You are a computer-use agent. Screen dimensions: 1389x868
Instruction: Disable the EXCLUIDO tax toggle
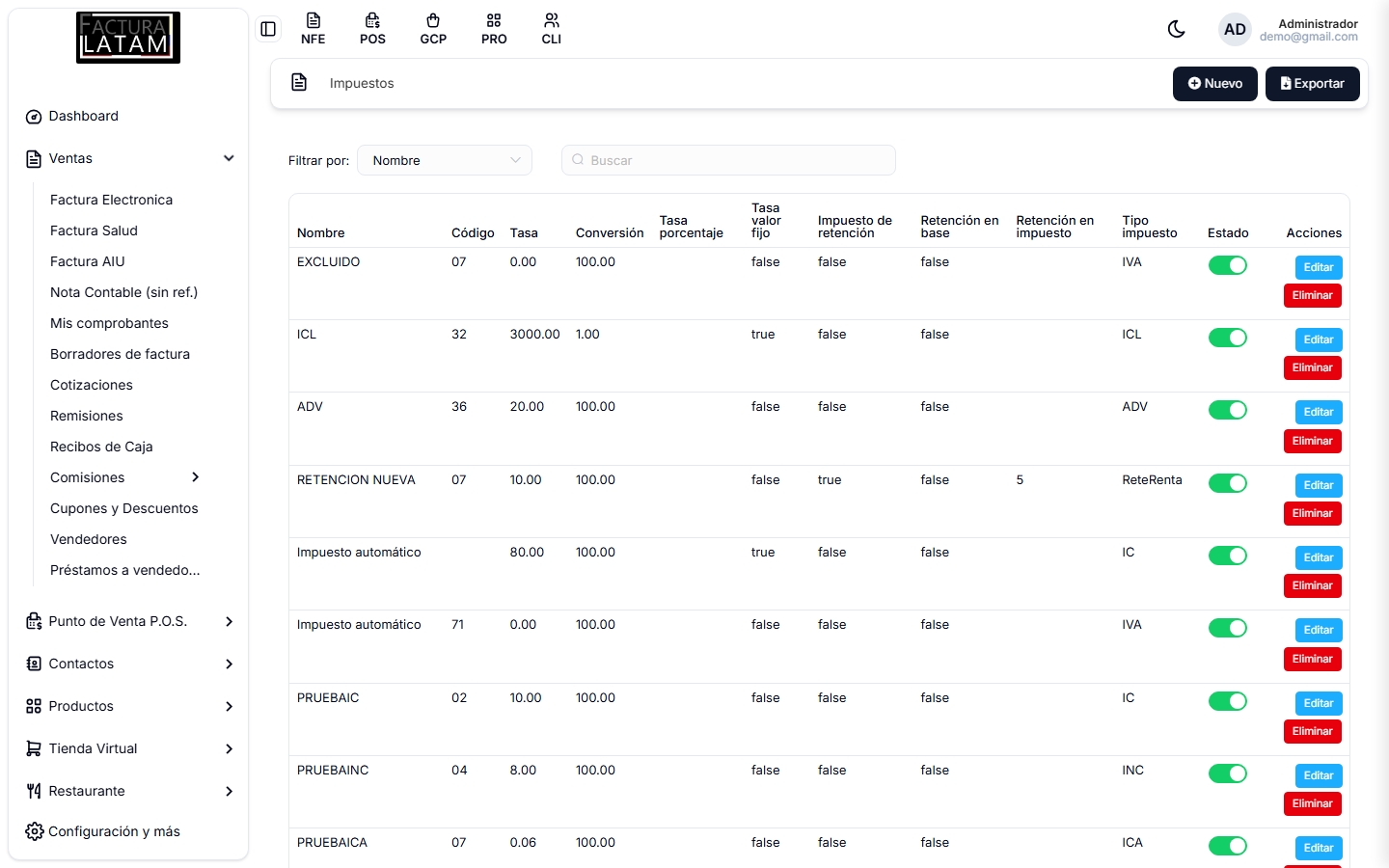(1228, 265)
